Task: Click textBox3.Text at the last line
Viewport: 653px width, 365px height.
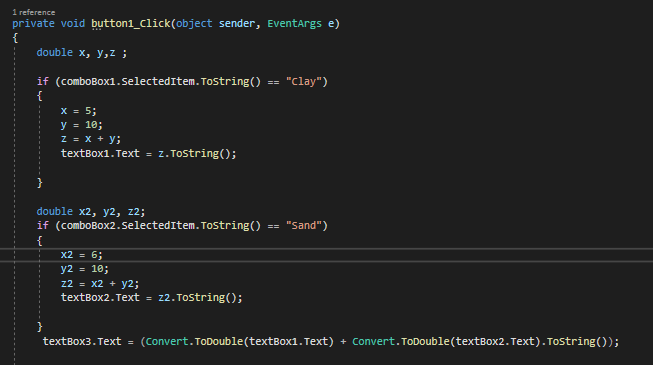Action: (x=82, y=342)
